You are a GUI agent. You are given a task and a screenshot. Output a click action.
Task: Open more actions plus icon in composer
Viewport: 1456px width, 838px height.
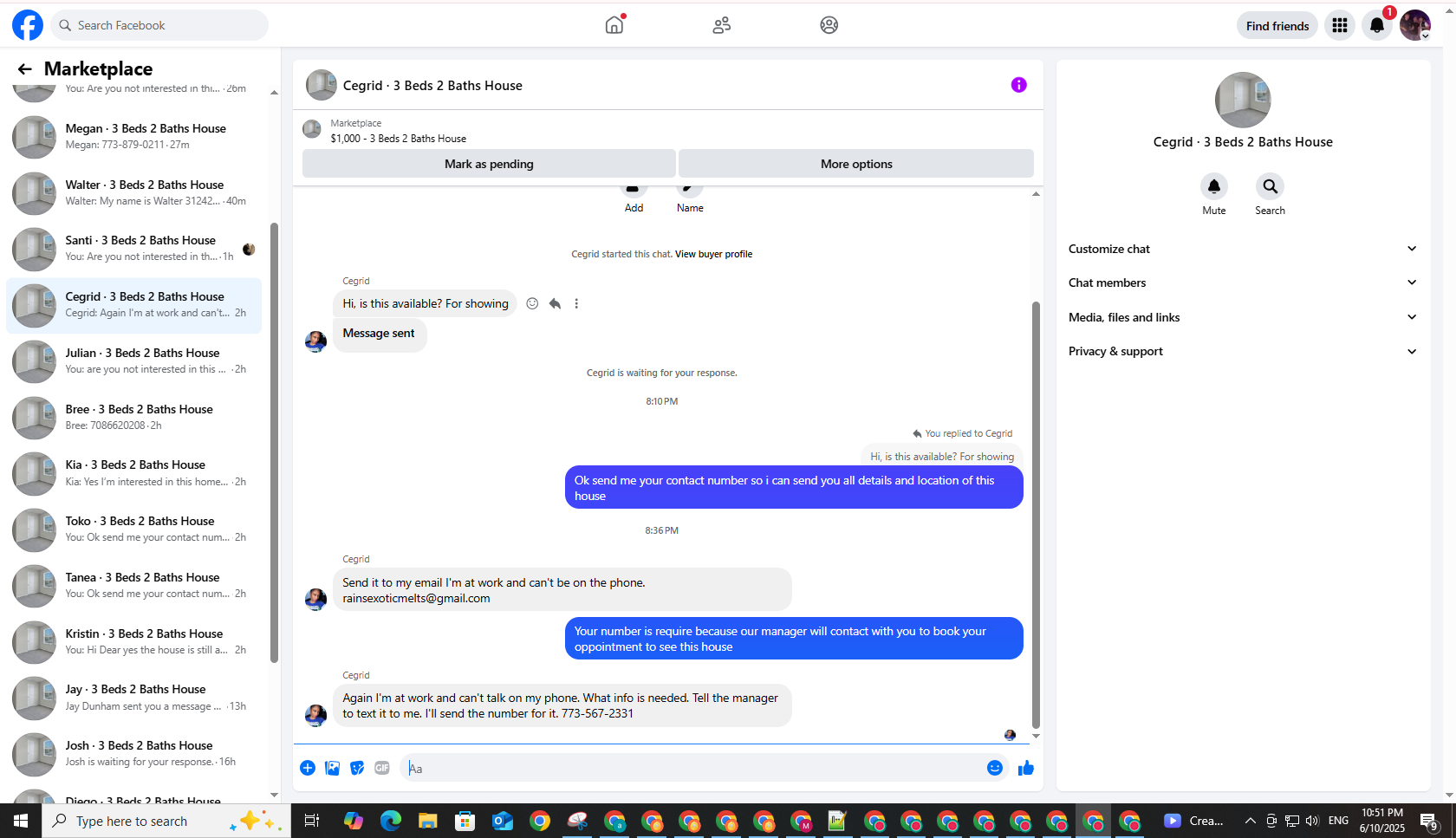point(308,768)
